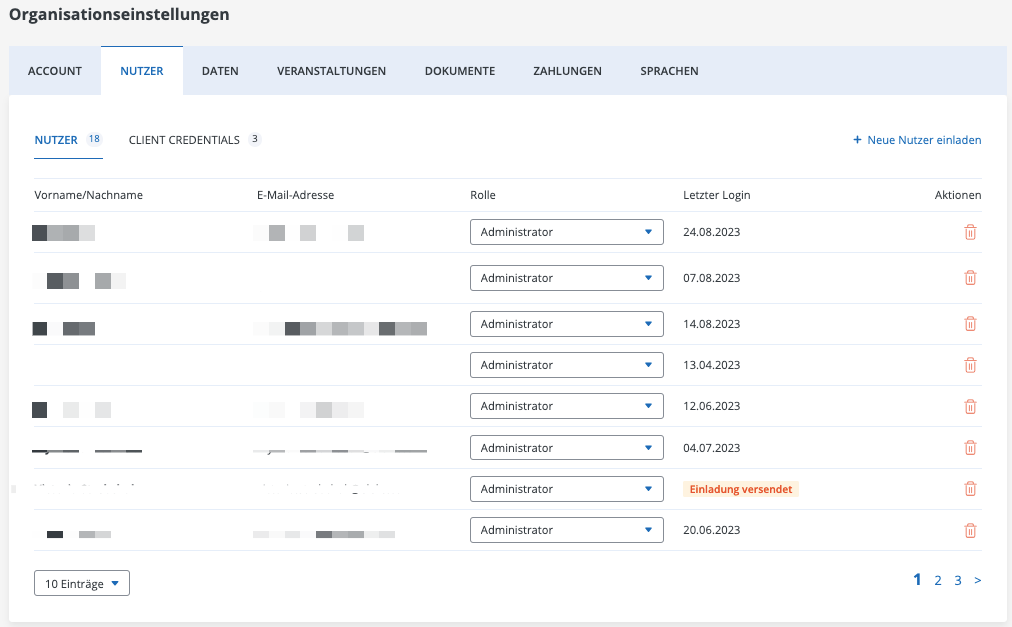
Task: Delete the user last logged in 24.08.2023
Action: click(969, 232)
